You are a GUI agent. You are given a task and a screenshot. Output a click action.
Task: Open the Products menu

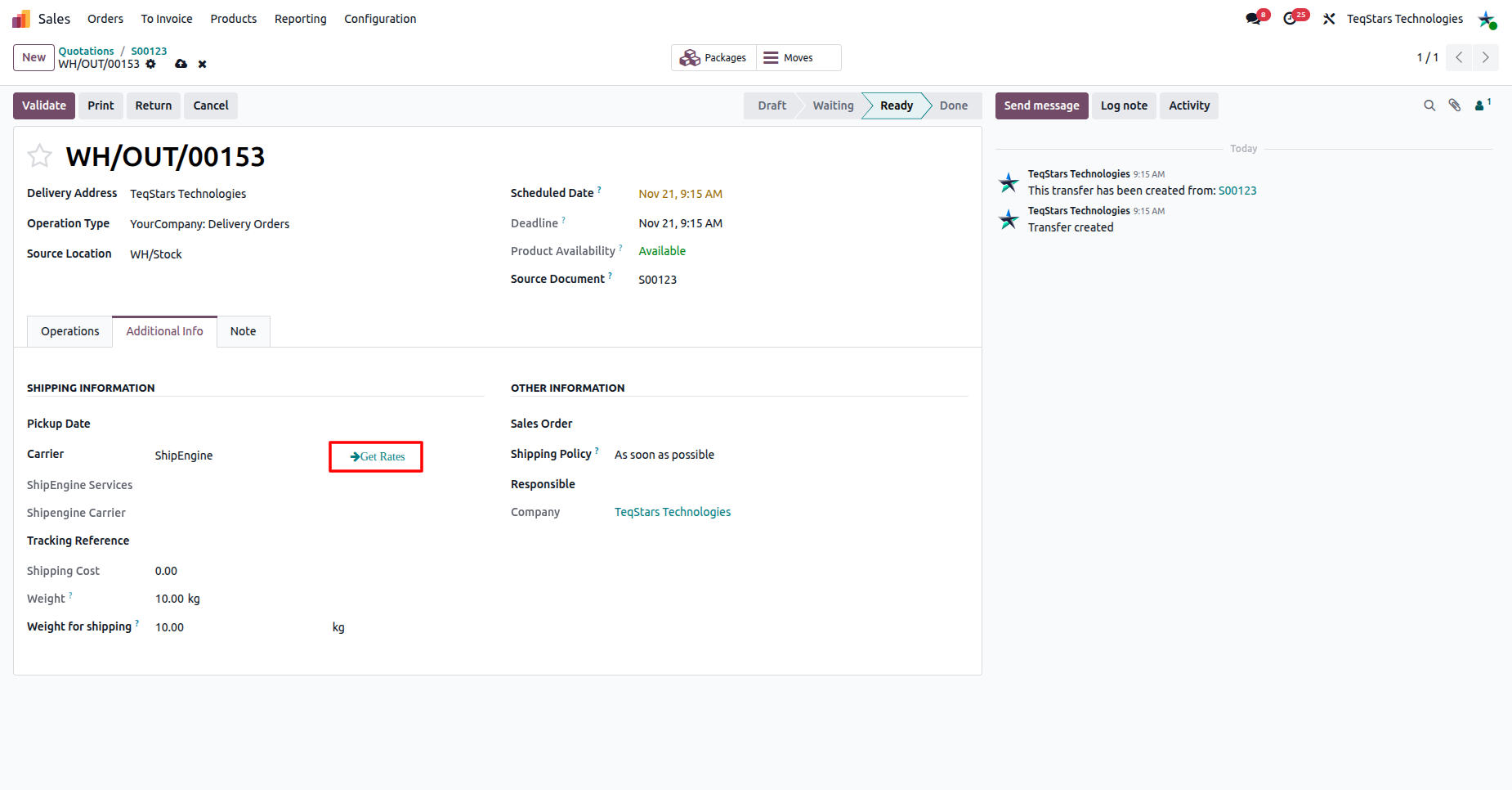pos(234,19)
